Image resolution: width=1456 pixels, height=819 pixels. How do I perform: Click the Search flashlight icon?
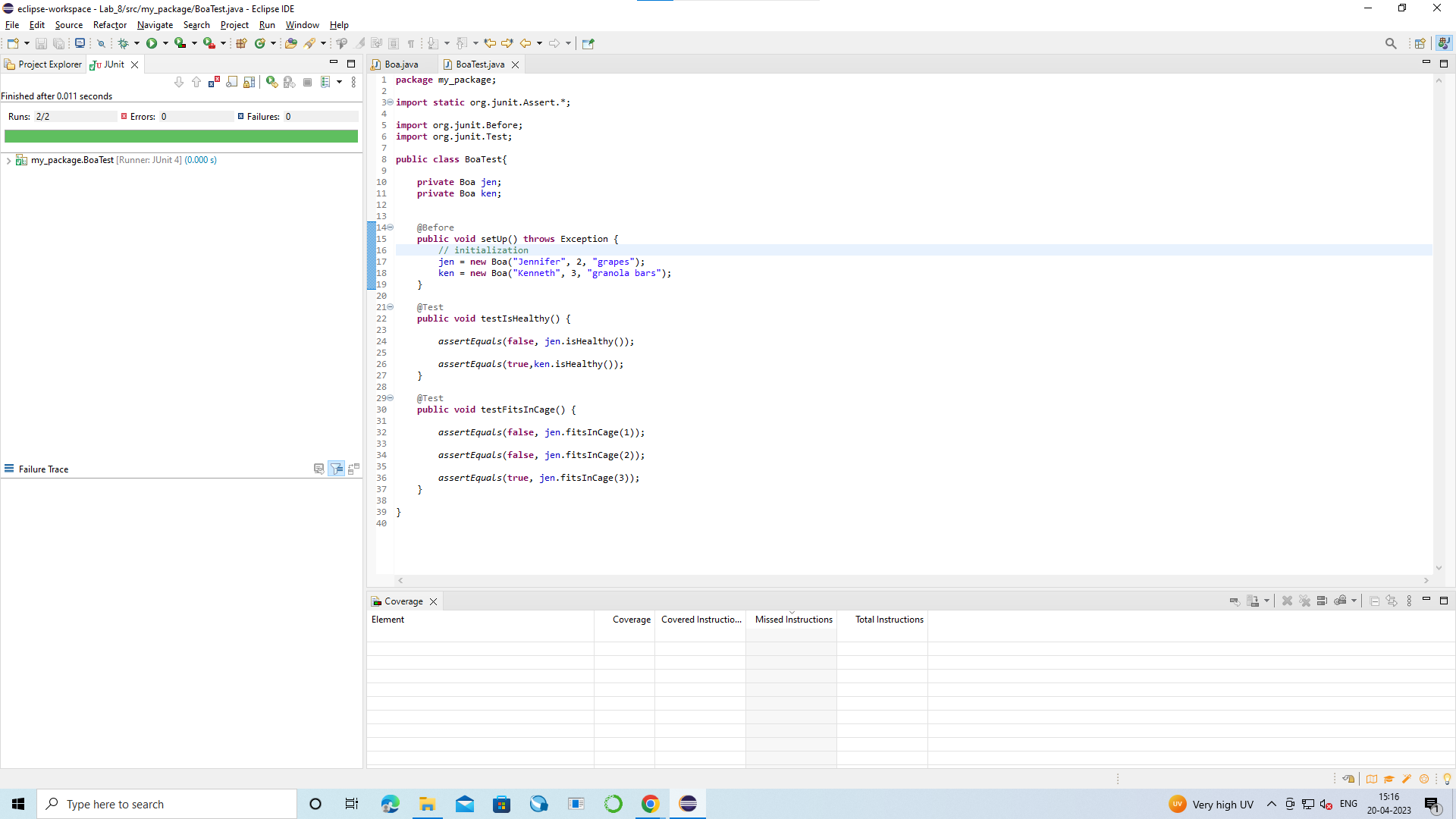310,43
